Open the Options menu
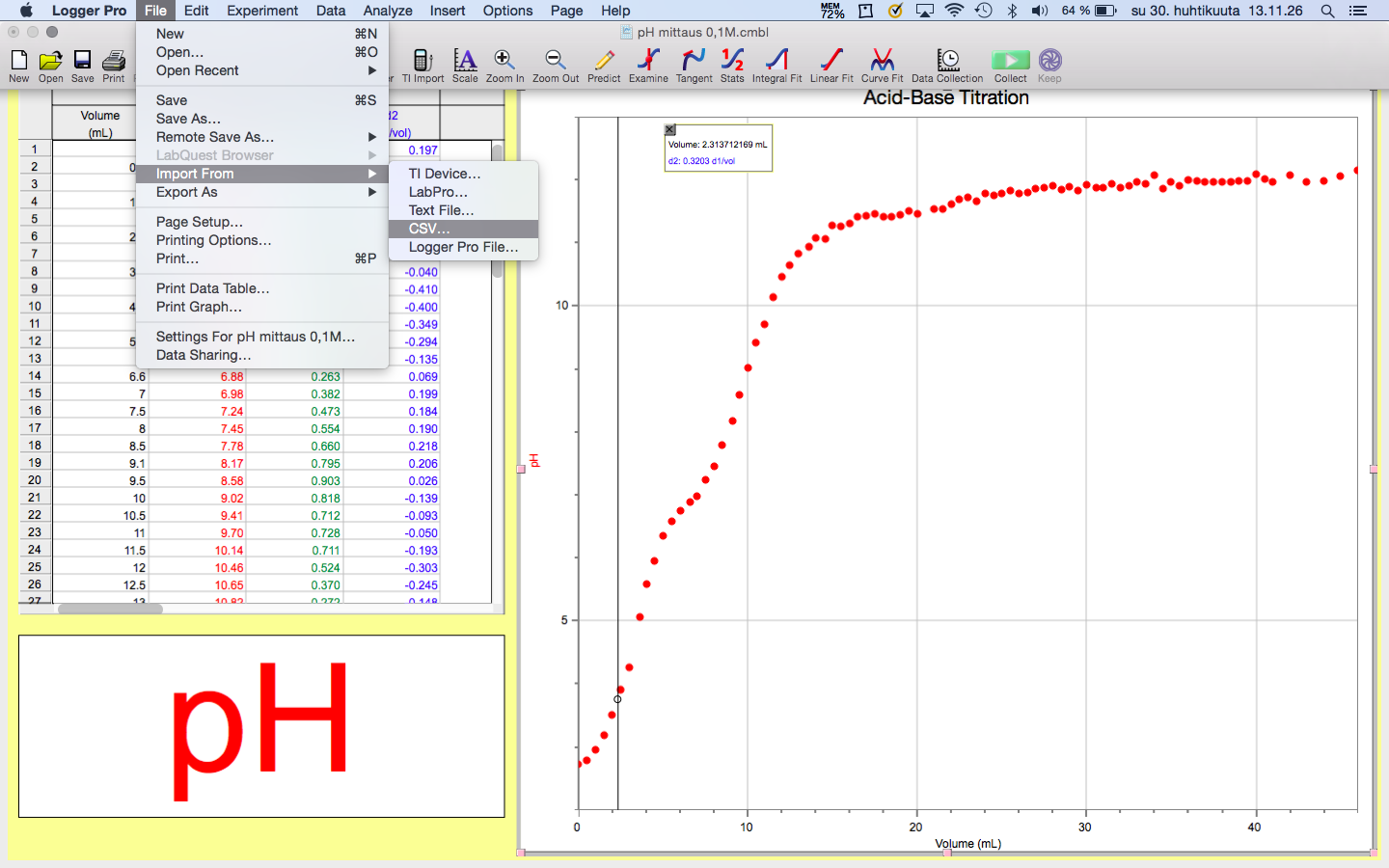Screen dimensions: 1389x868 (507, 11)
